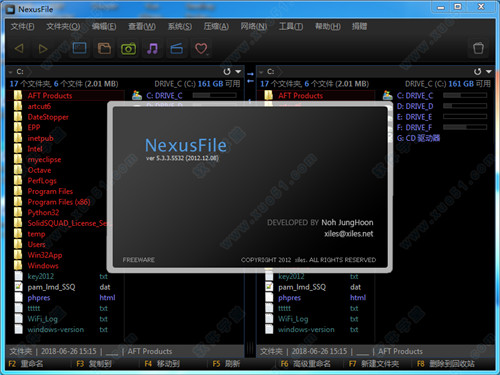Open the recycle bin toolbar icon
Viewport: 500px width, 375px height.
[478, 48]
